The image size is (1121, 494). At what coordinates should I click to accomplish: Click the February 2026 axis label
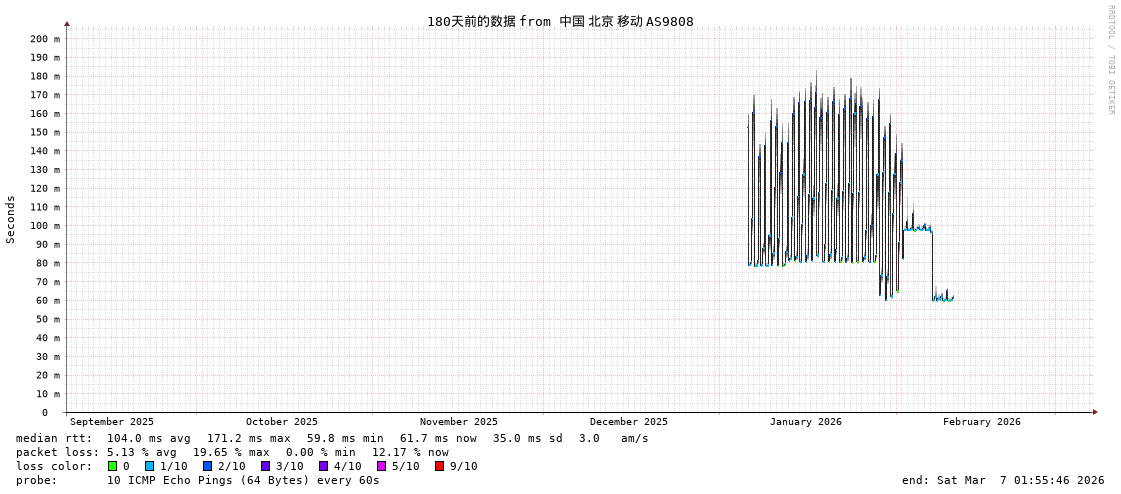point(981,422)
